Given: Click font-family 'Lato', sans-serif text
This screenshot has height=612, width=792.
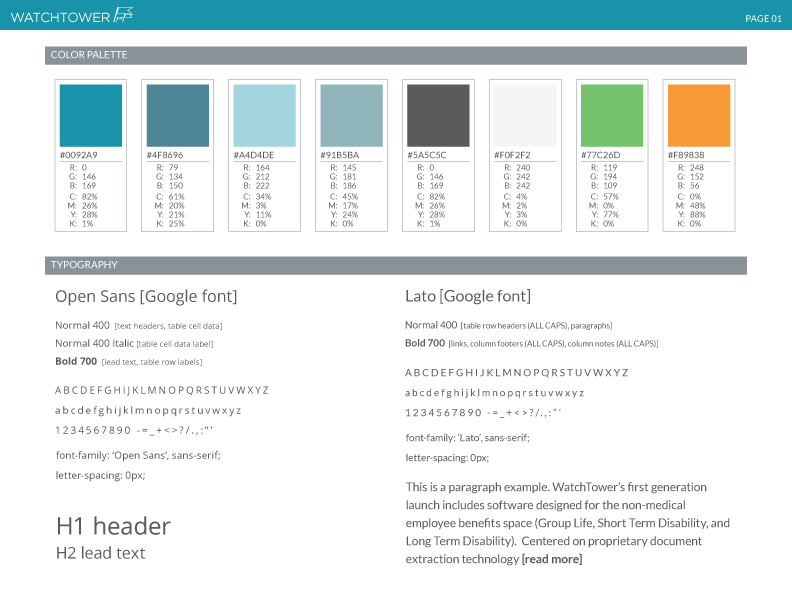Looking at the screenshot, I should (467, 438).
